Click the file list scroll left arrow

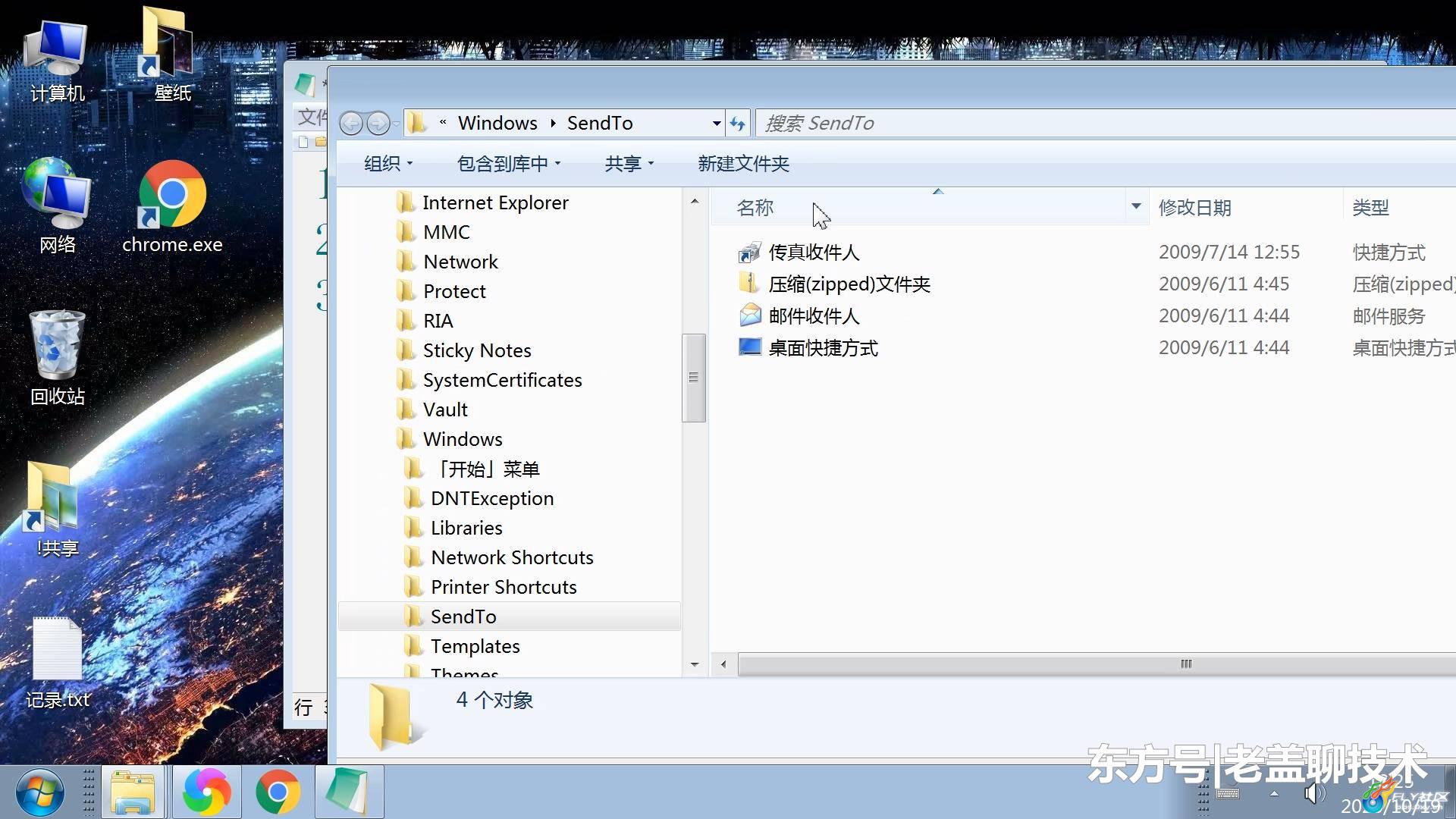723,664
